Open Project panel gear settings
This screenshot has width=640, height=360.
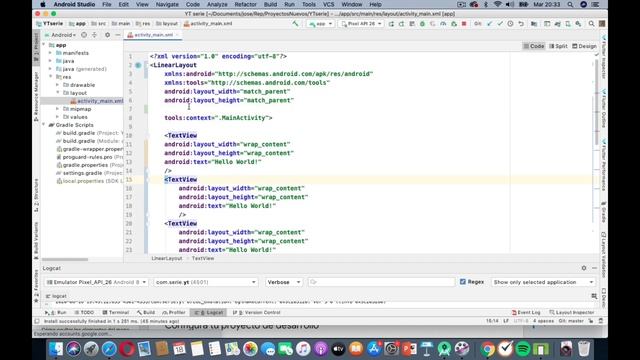tap(107, 35)
